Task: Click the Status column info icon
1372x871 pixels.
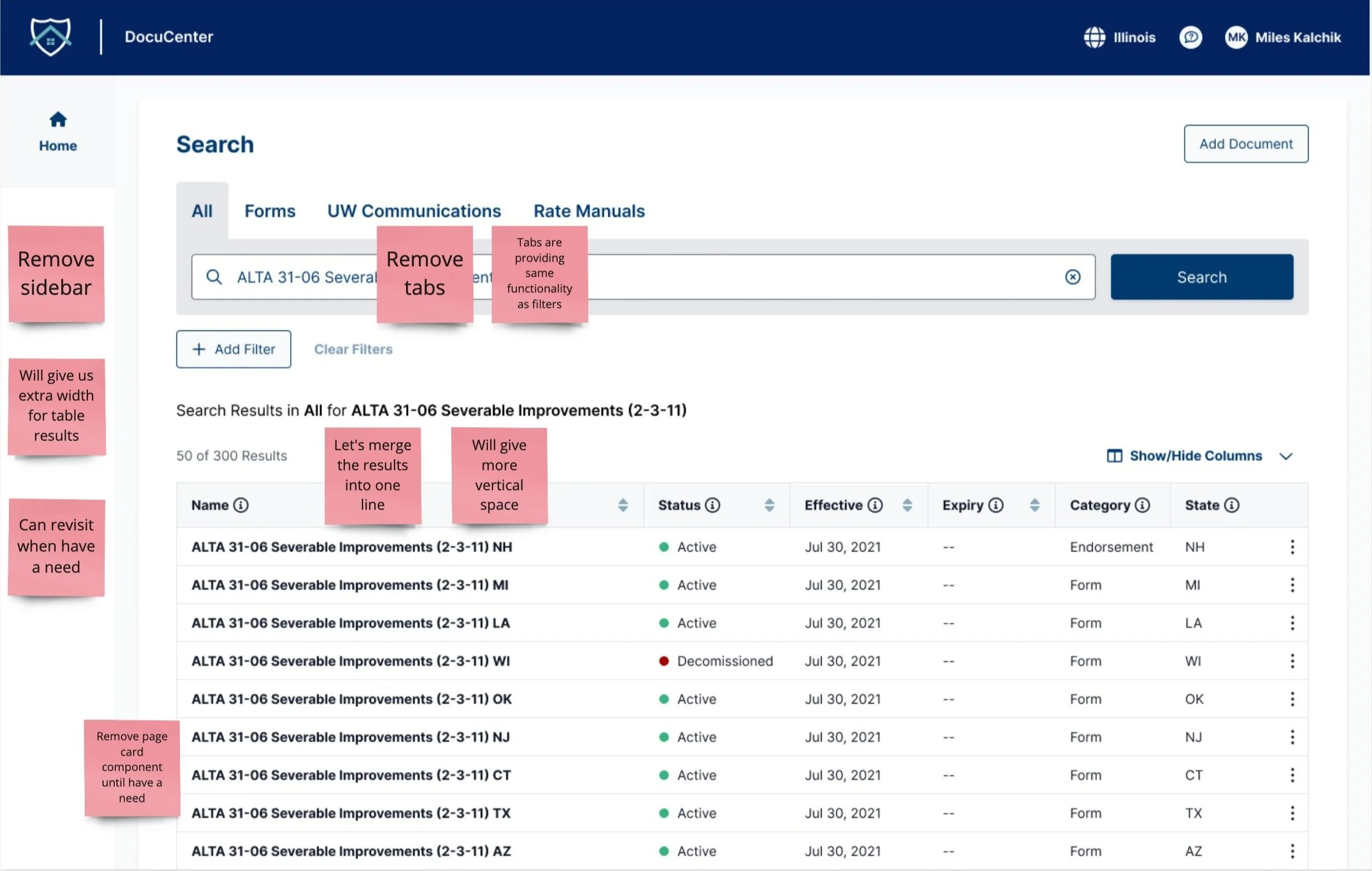Action: click(712, 505)
